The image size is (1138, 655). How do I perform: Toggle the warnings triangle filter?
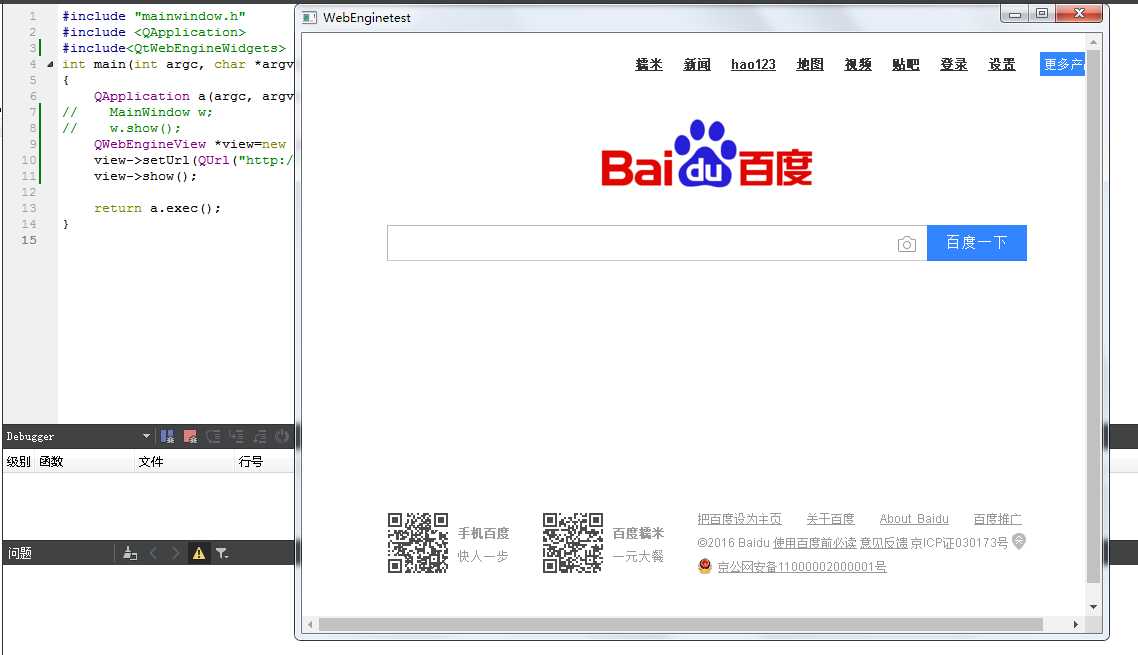point(199,553)
